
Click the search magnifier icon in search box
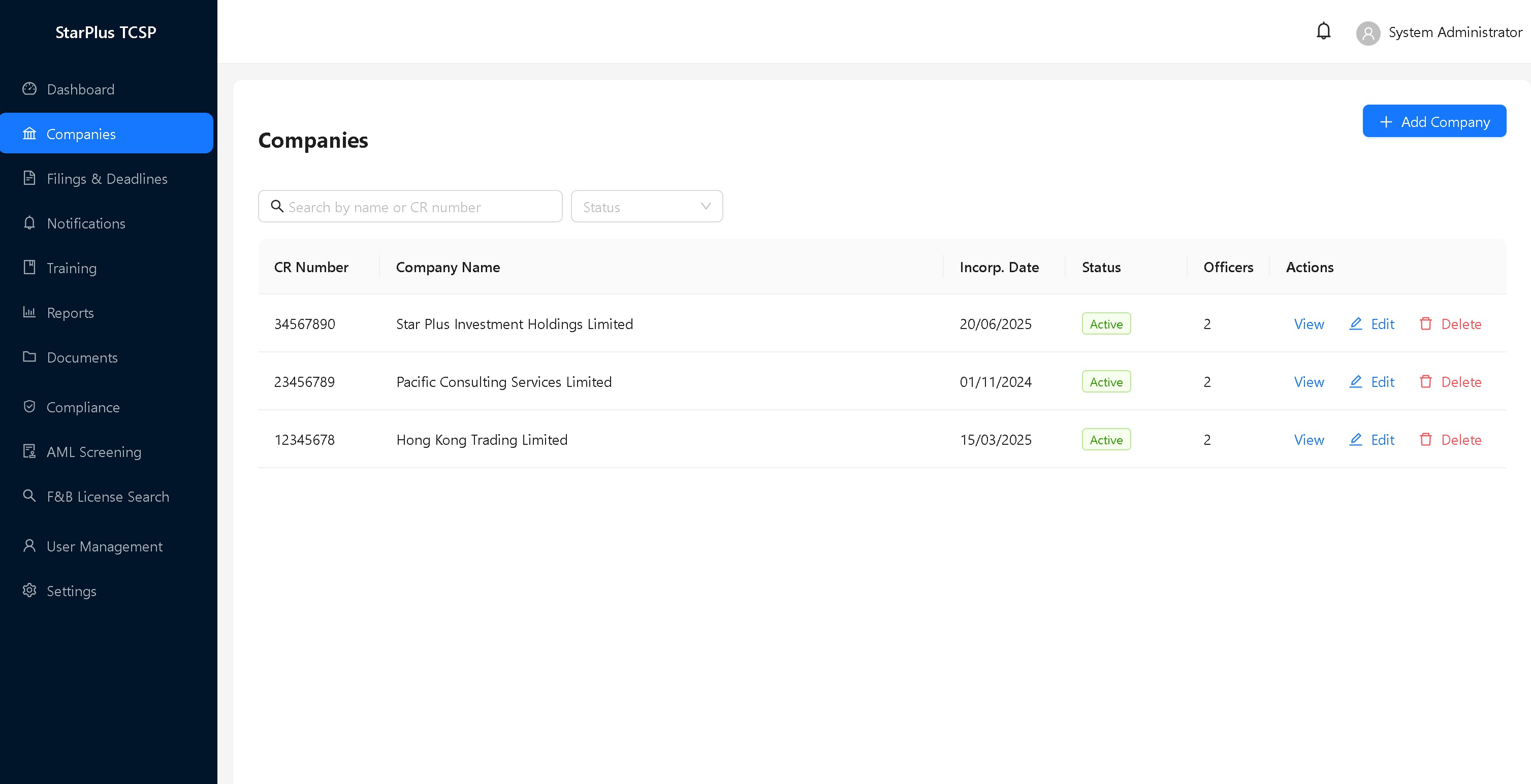coord(277,206)
